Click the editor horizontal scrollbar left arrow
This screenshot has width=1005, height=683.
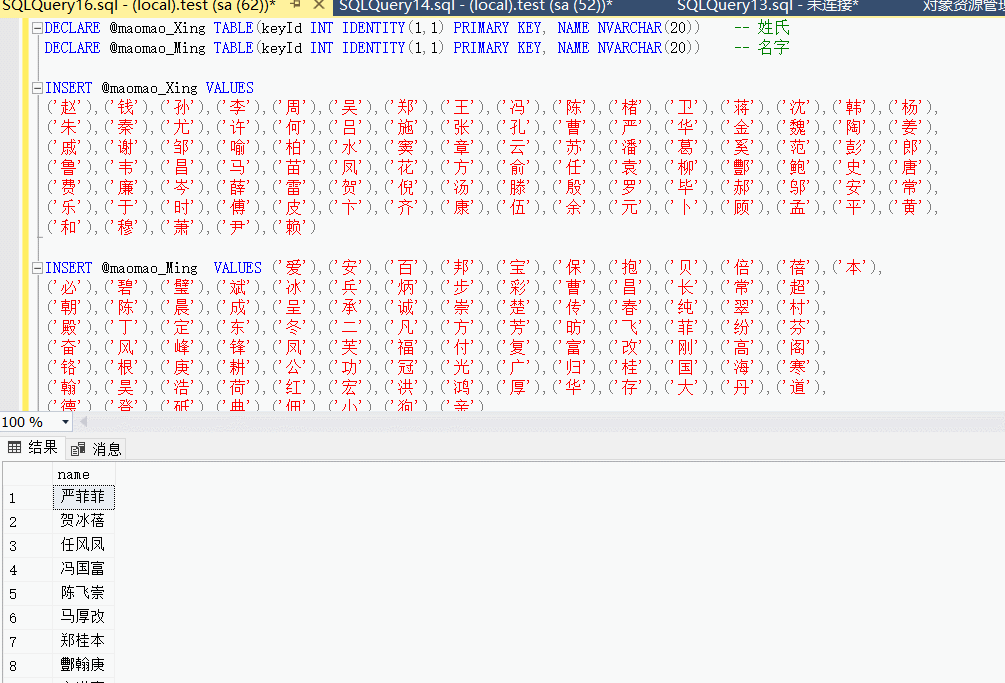(x=83, y=422)
